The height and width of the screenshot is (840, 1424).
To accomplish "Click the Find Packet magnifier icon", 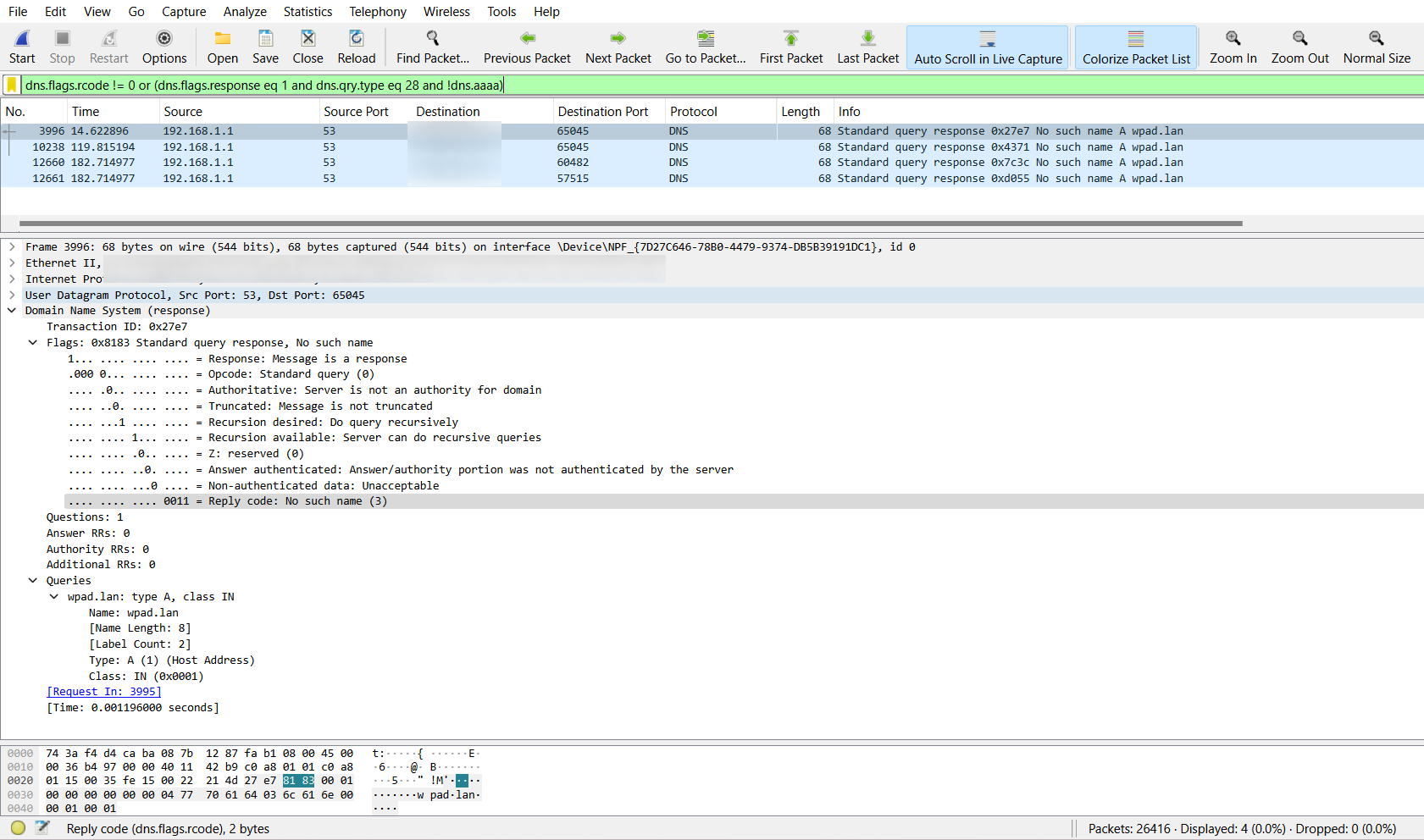I will 431,38.
